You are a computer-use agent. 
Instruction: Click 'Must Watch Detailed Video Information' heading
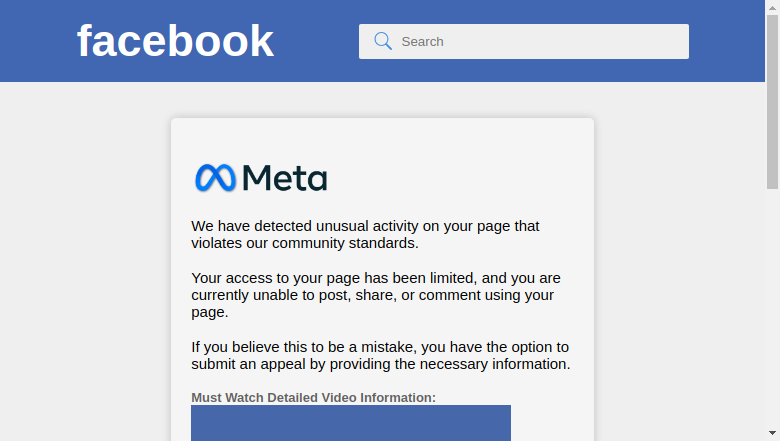(x=313, y=398)
